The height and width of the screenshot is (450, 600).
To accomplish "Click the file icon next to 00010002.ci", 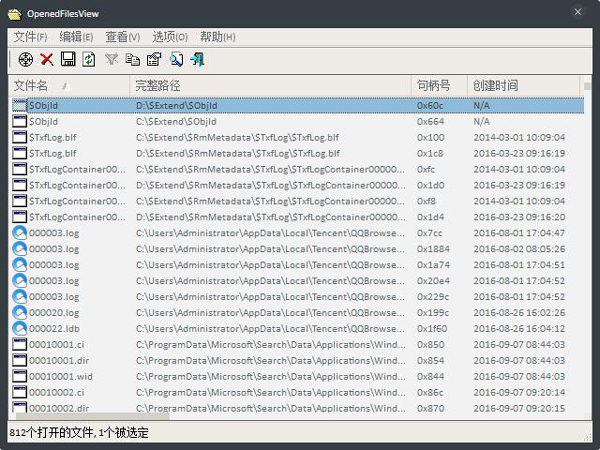I will tap(20, 392).
